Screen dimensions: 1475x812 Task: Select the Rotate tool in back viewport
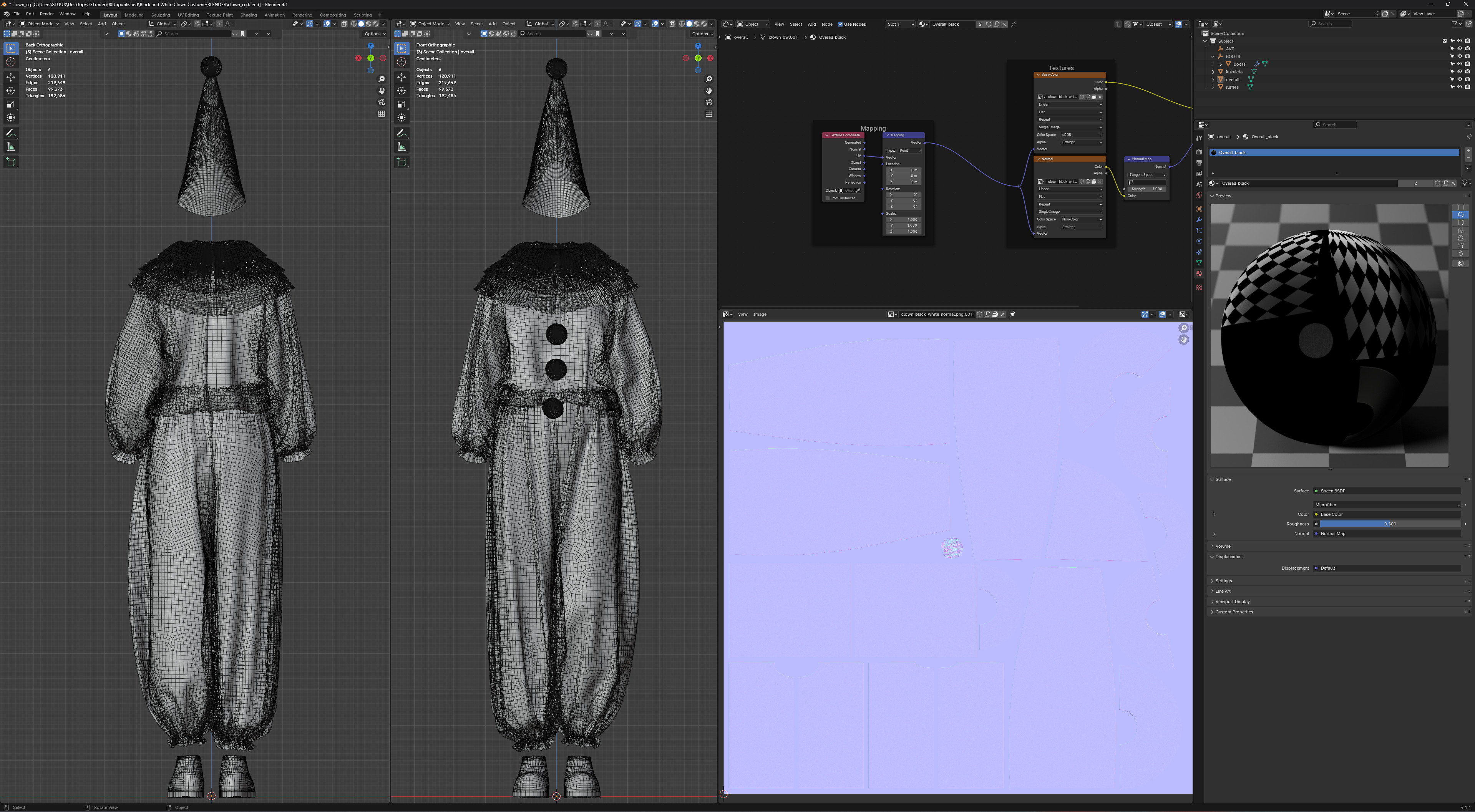tap(11, 90)
